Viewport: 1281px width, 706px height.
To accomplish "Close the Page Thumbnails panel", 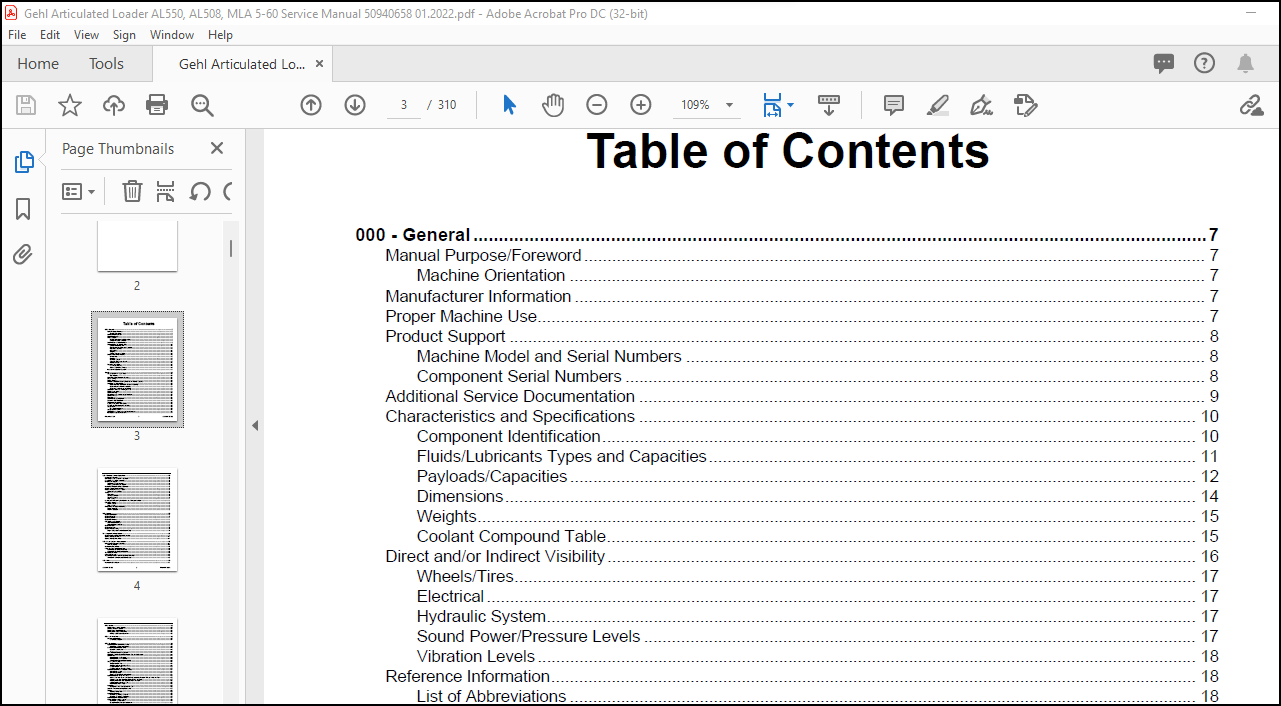I will pos(217,148).
